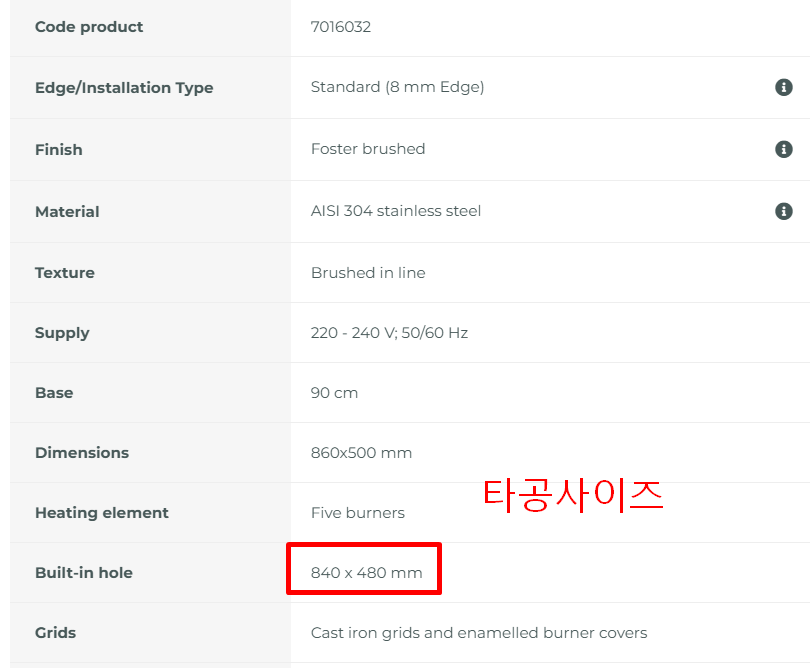Image resolution: width=810 pixels, height=668 pixels.
Task: Open the Finish row info icon
Action: click(x=784, y=149)
